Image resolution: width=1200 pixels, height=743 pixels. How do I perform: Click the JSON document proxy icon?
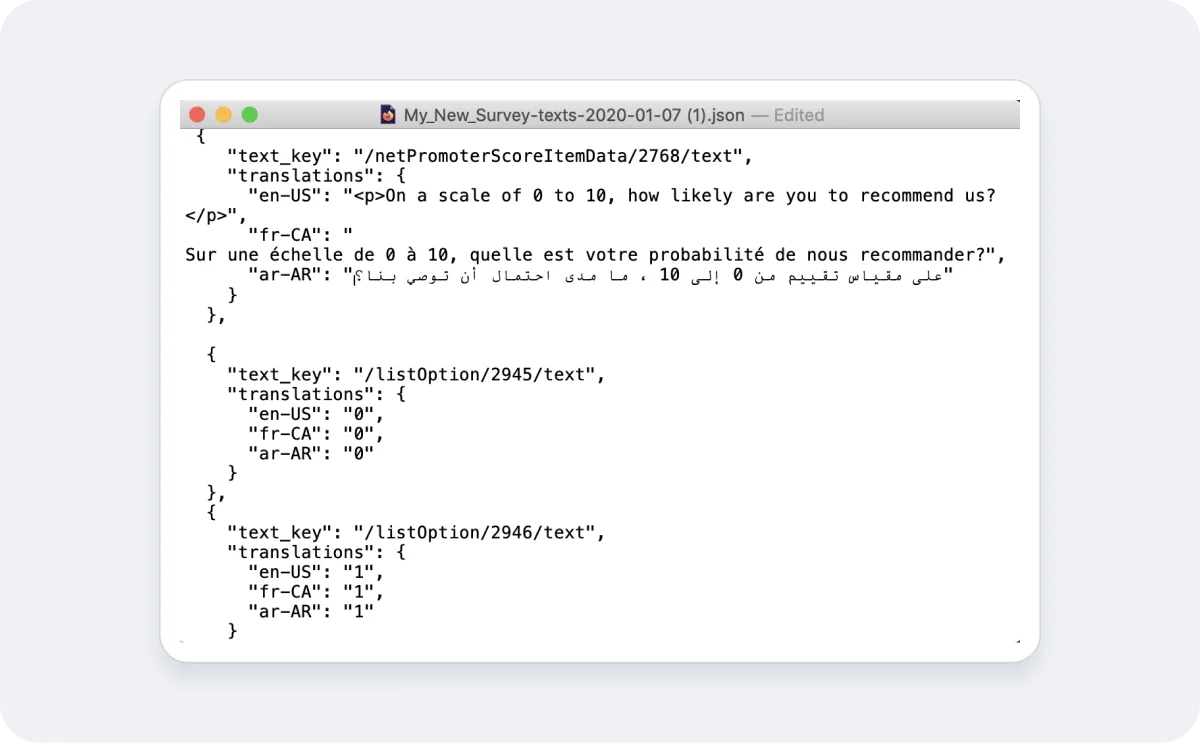tap(388, 114)
